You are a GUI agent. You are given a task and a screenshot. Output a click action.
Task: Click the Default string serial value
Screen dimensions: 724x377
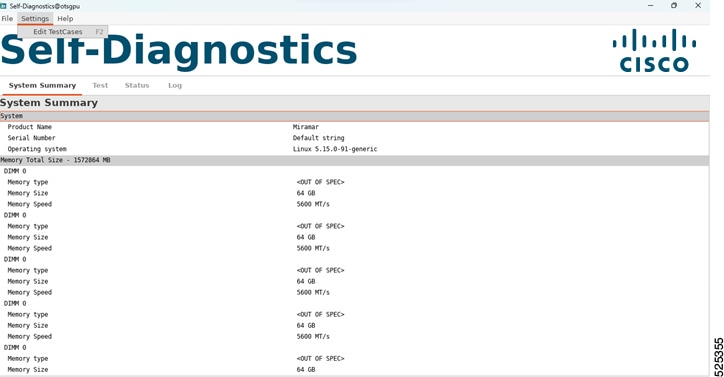(x=318, y=138)
